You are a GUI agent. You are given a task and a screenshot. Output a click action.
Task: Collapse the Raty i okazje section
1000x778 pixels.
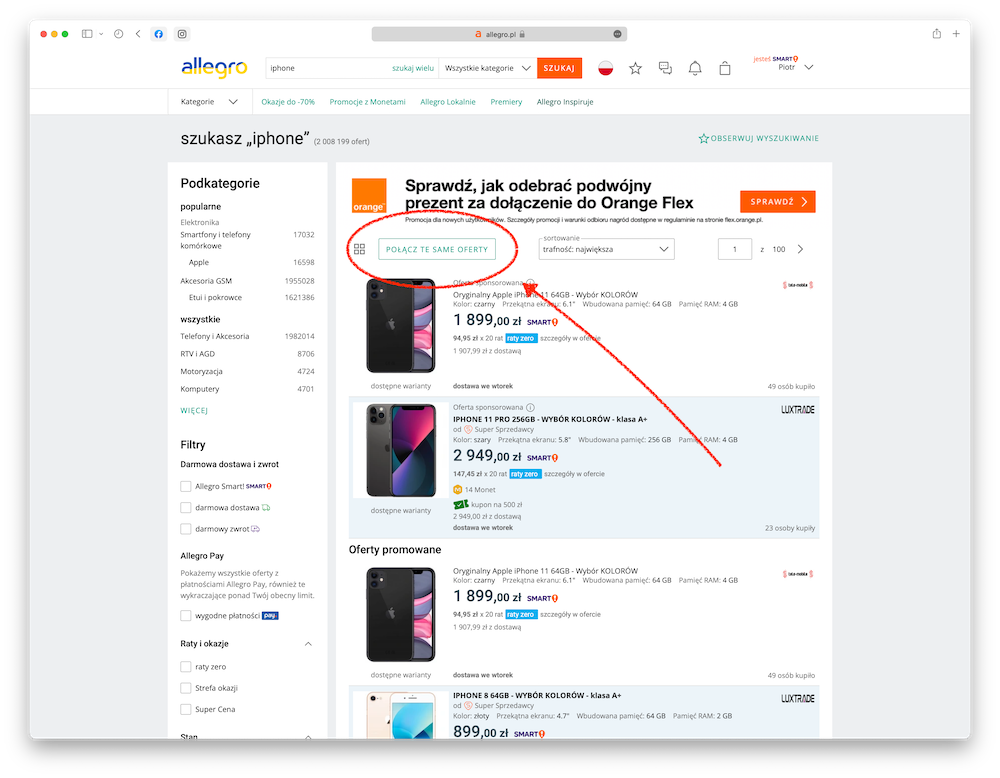tap(308, 644)
